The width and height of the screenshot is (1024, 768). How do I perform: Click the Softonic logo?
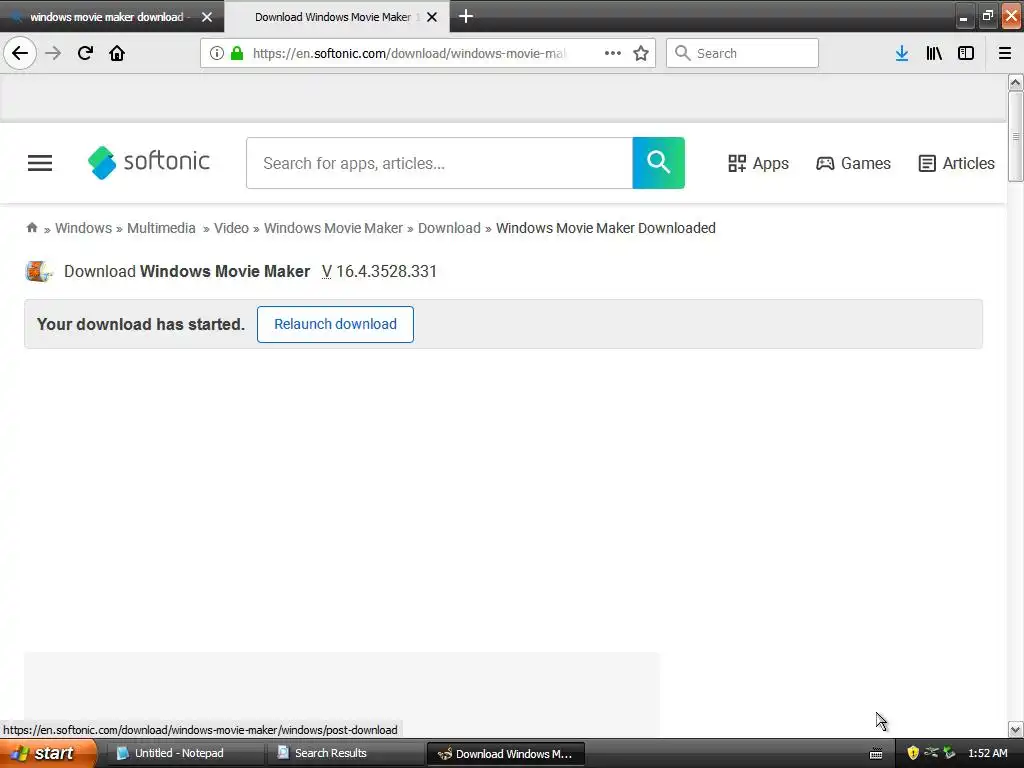point(149,162)
